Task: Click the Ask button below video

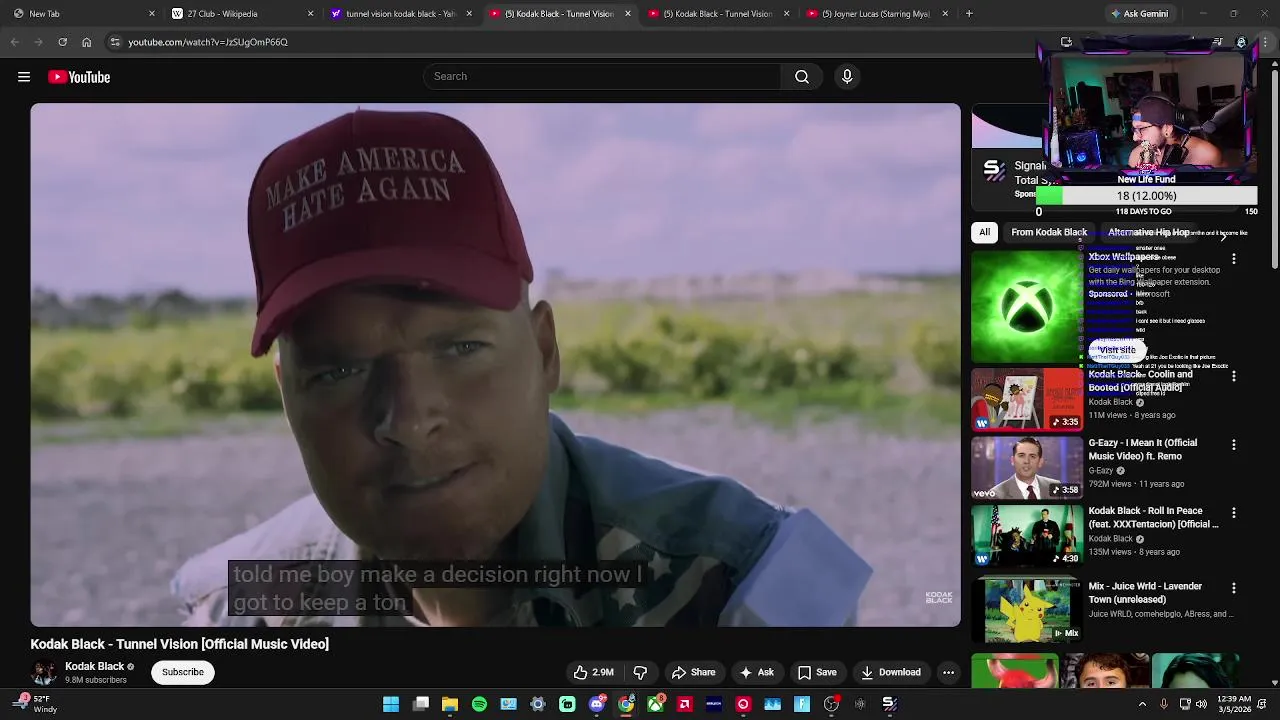Action: pyautogui.click(x=756, y=672)
